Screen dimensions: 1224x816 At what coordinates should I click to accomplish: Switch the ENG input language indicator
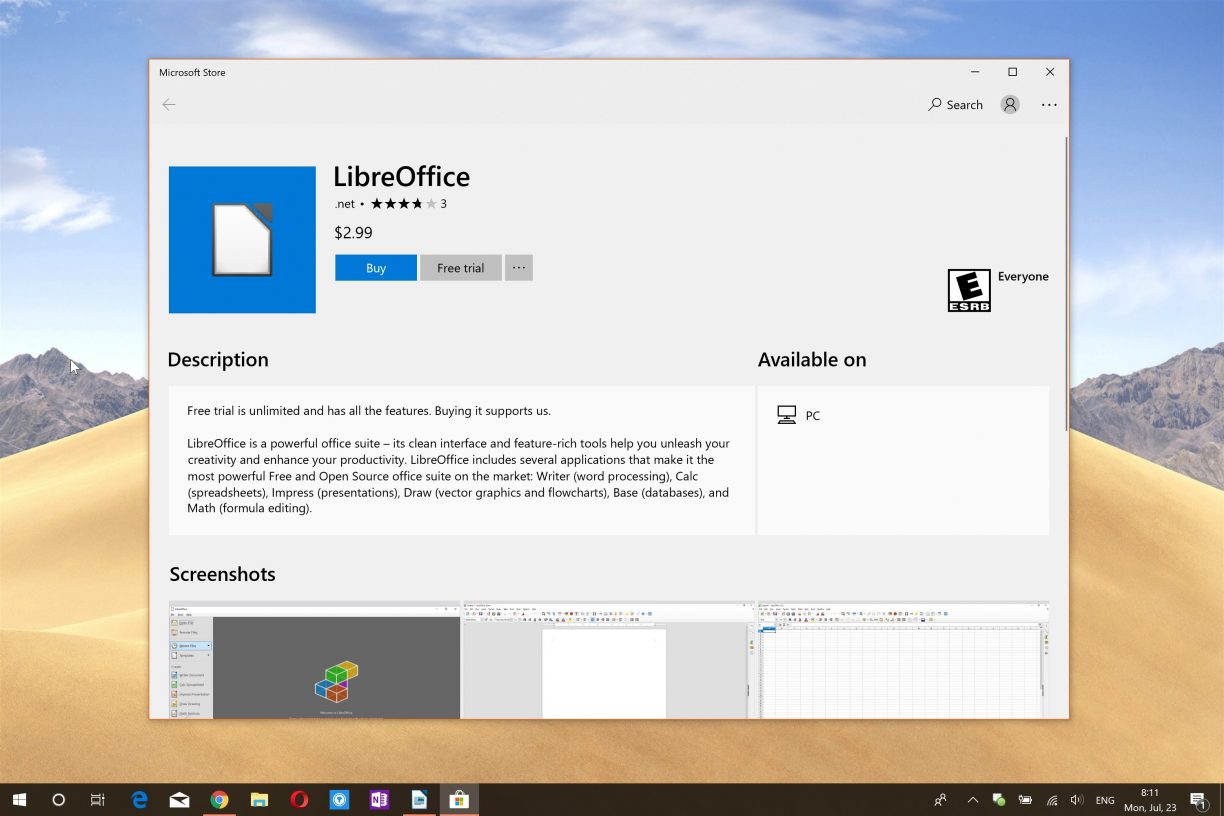point(1105,800)
